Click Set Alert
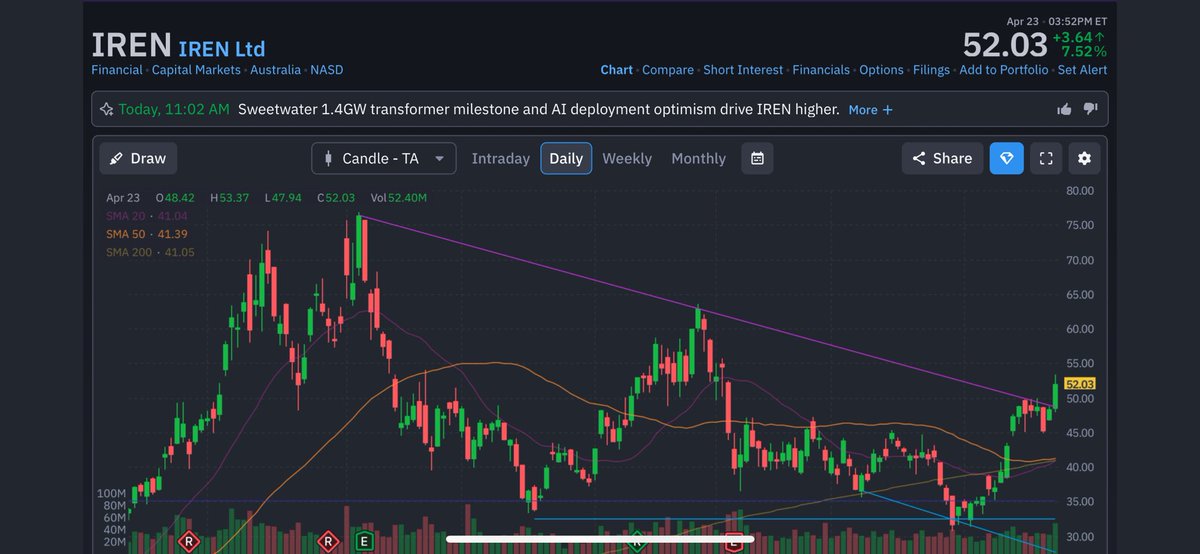 (1082, 70)
